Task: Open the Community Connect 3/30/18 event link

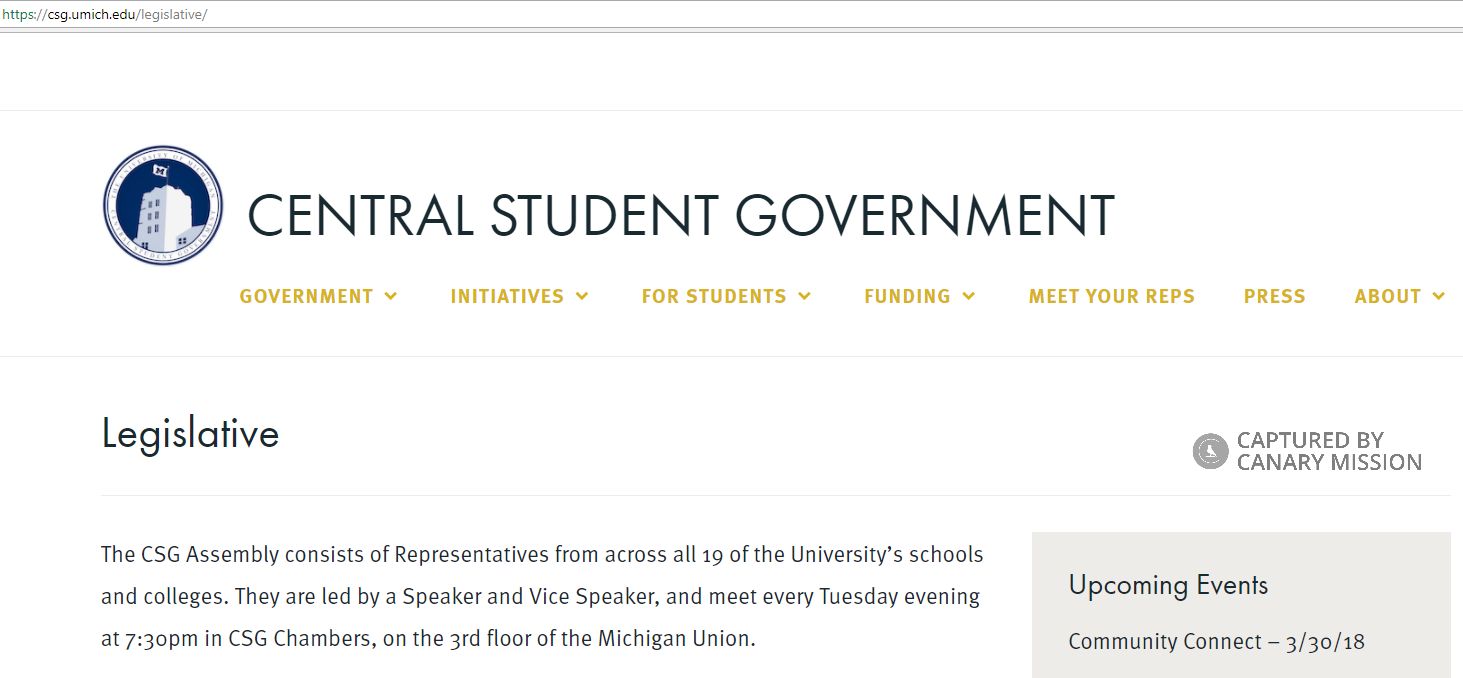Action: tap(1216, 641)
